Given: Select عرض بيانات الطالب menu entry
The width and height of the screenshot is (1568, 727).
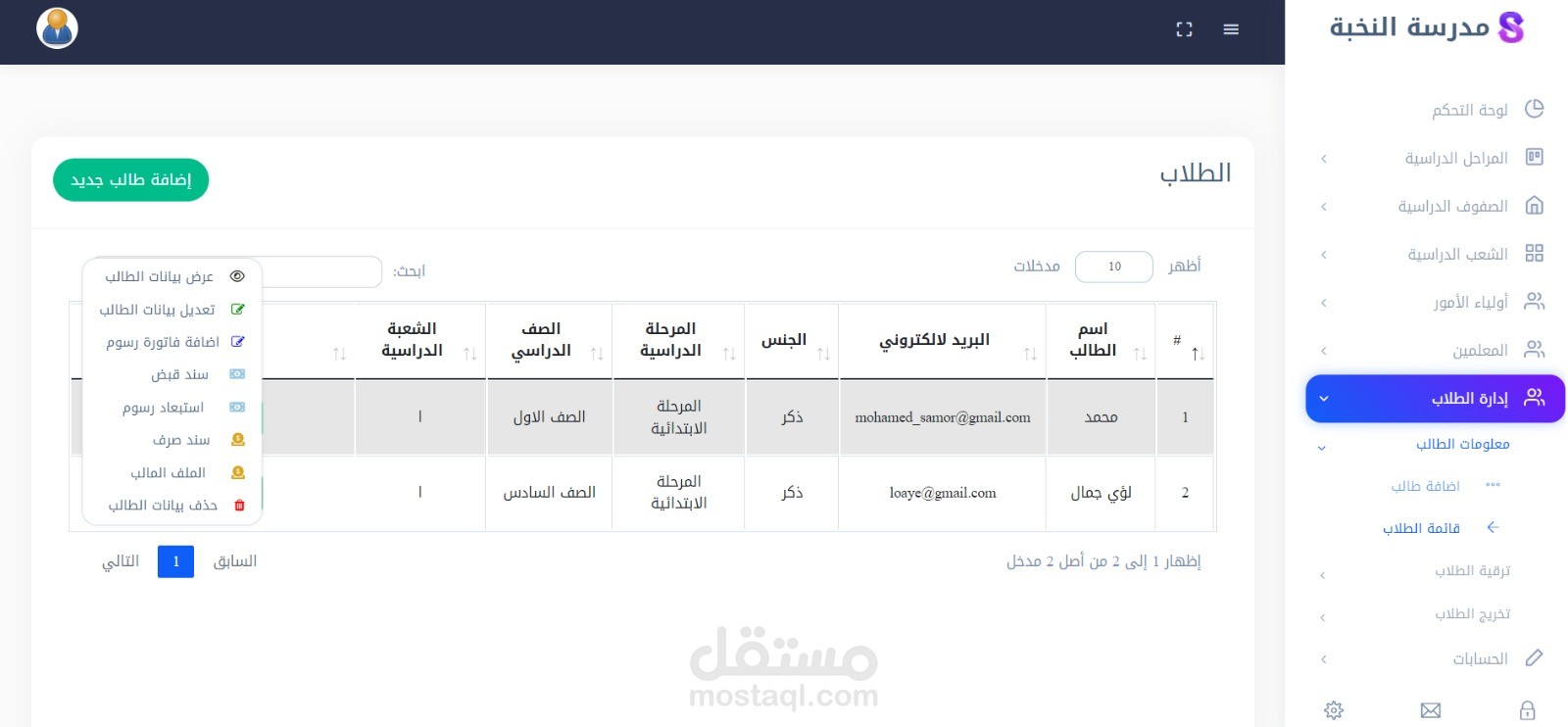Looking at the screenshot, I should click(172, 276).
